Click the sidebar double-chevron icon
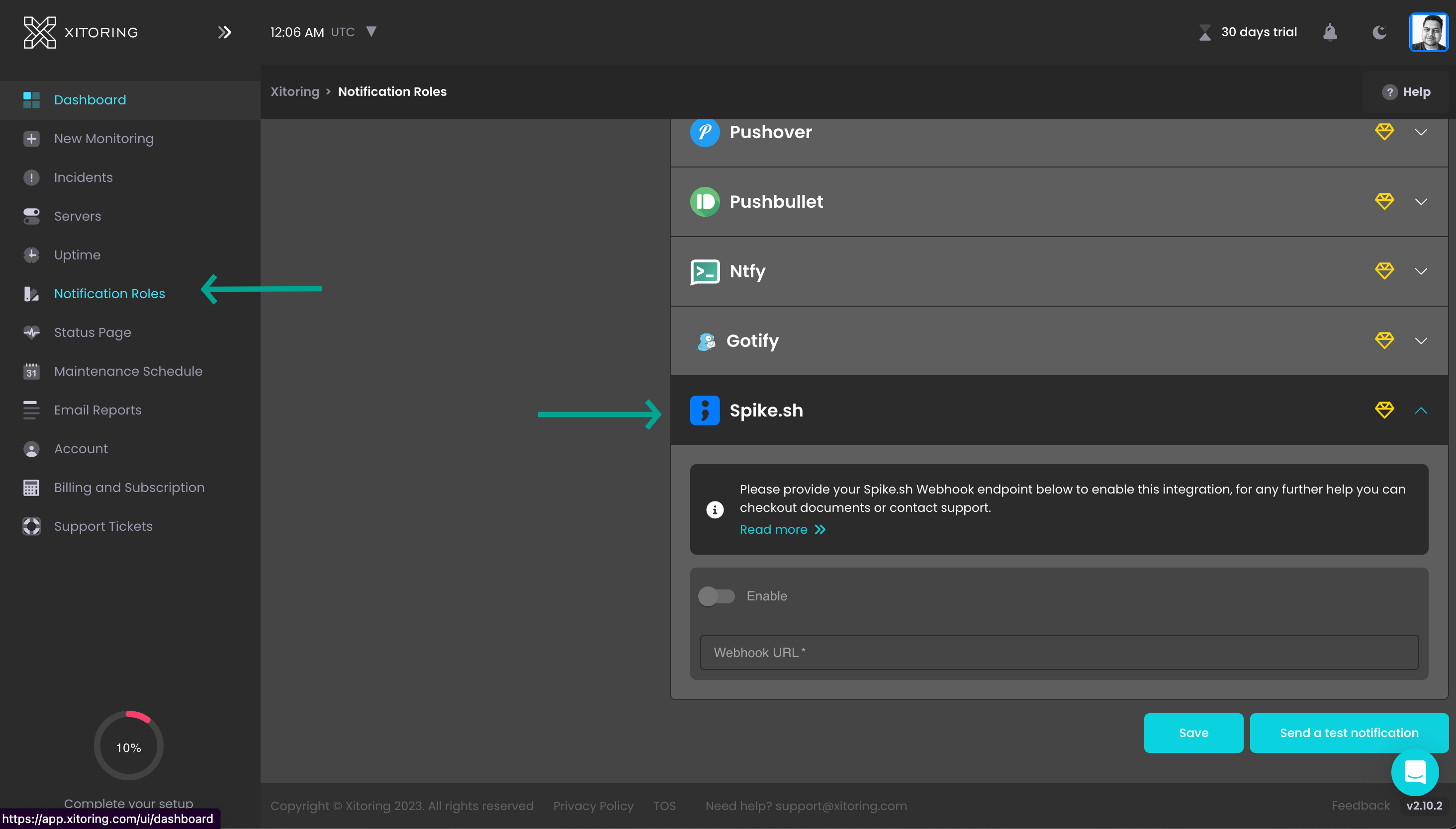Viewport: 1456px width, 829px height. (x=224, y=32)
